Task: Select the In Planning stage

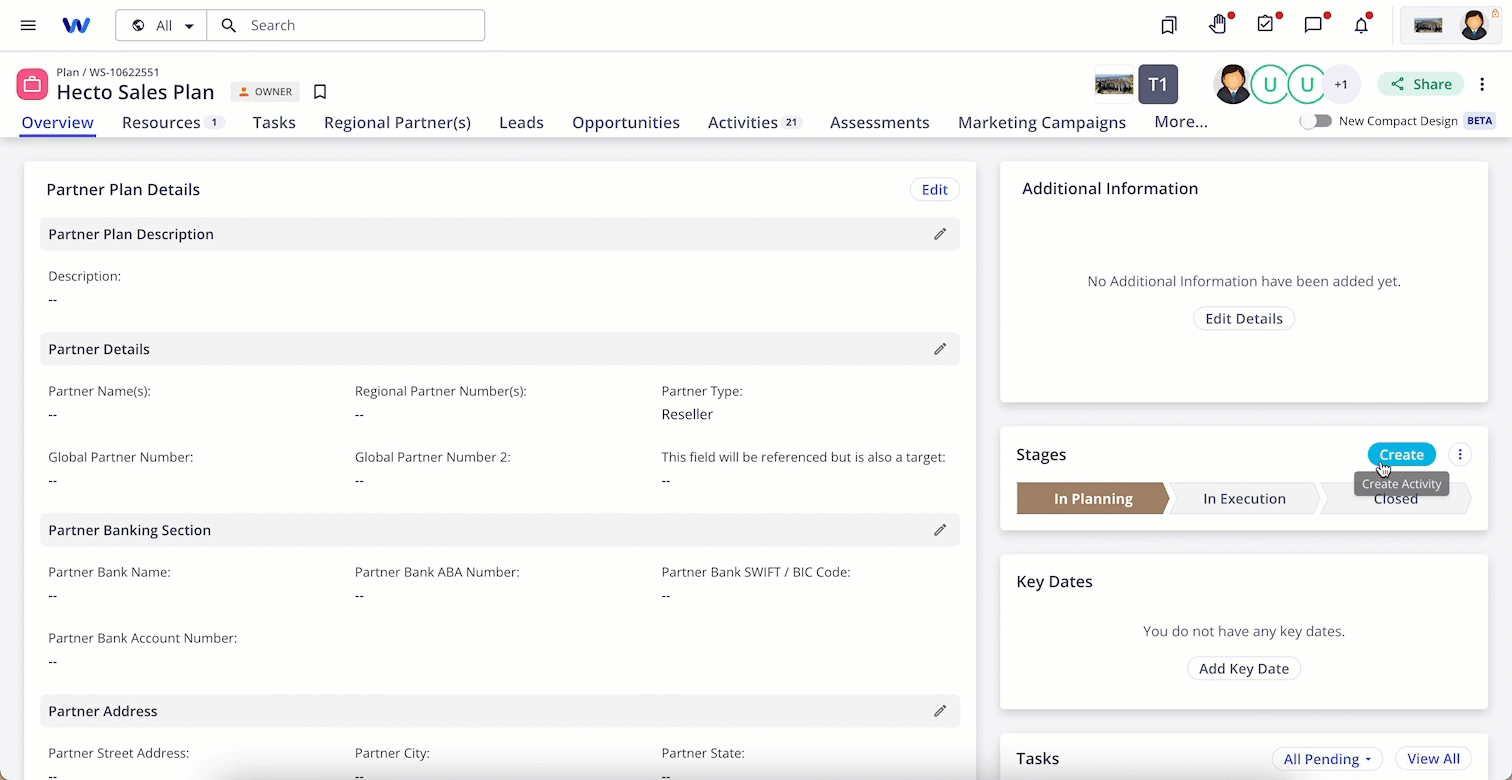Action: click(x=1093, y=499)
